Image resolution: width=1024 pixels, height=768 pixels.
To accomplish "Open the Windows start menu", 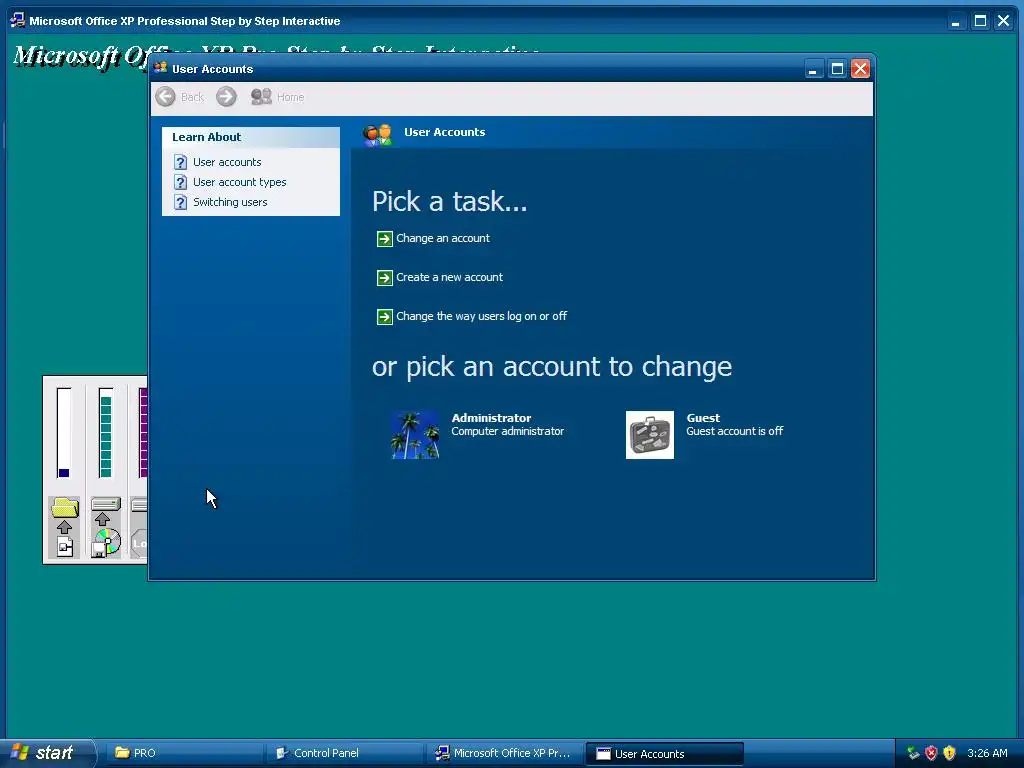I will click(x=47, y=753).
